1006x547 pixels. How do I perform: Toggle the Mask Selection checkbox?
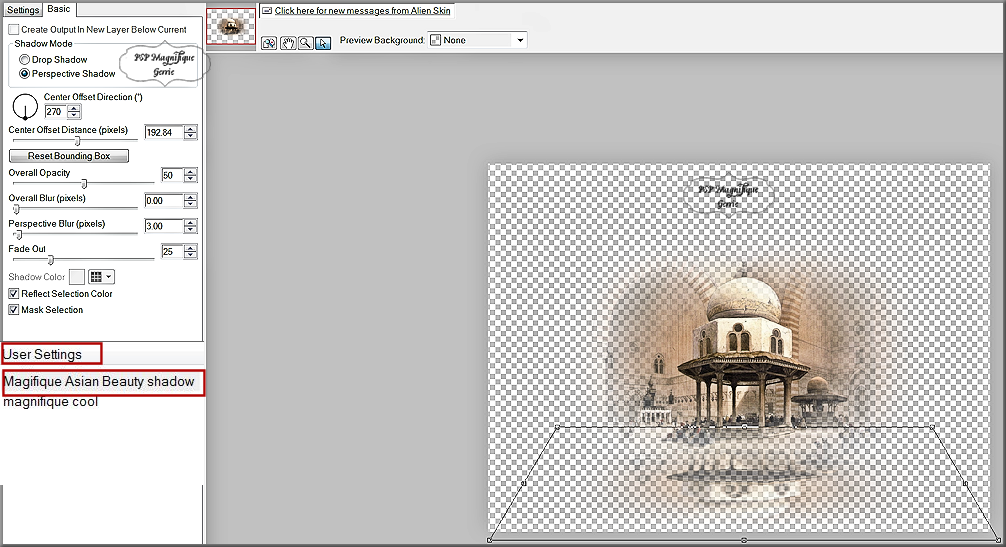[14, 310]
